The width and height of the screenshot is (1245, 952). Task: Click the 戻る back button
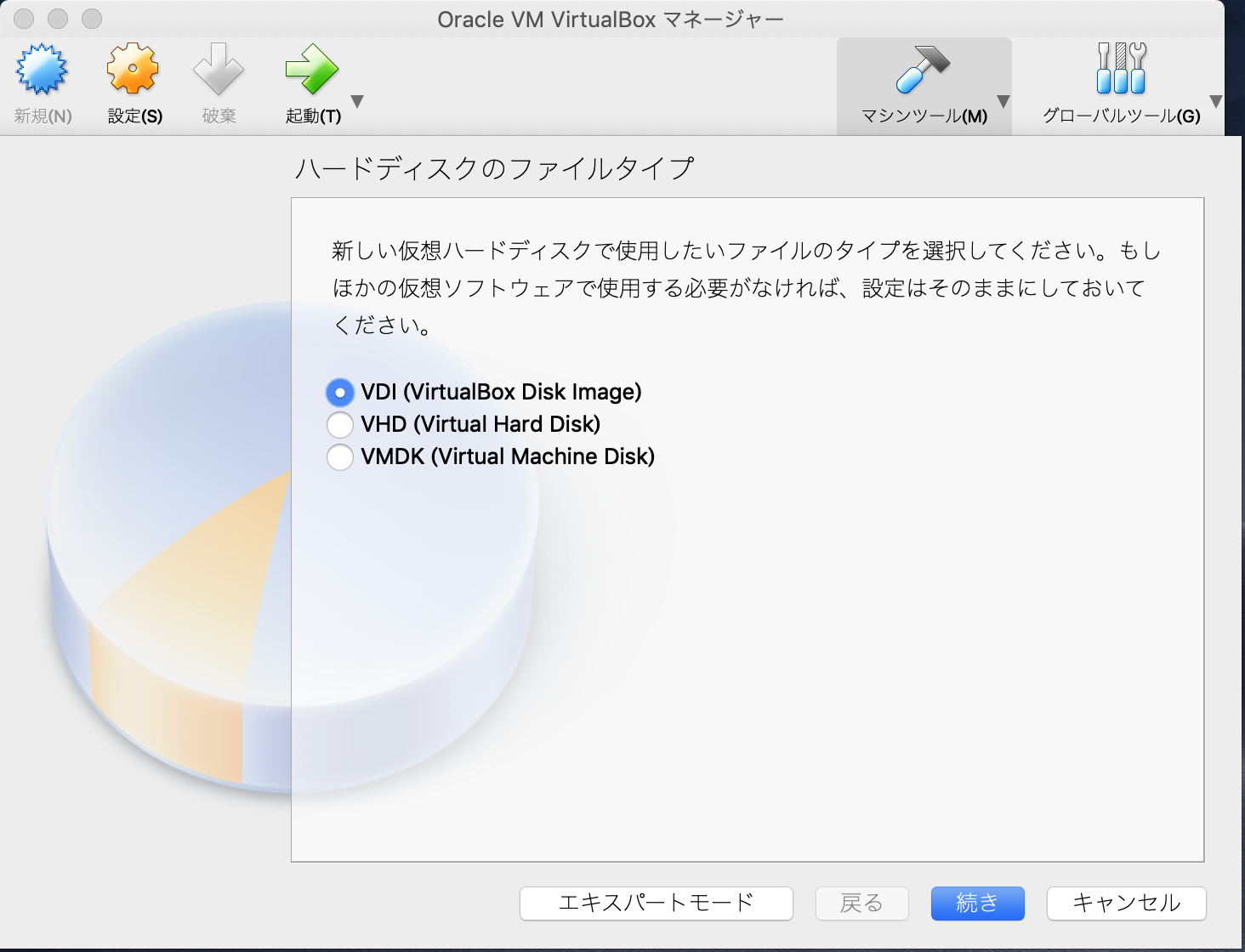[x=862, y=903]
